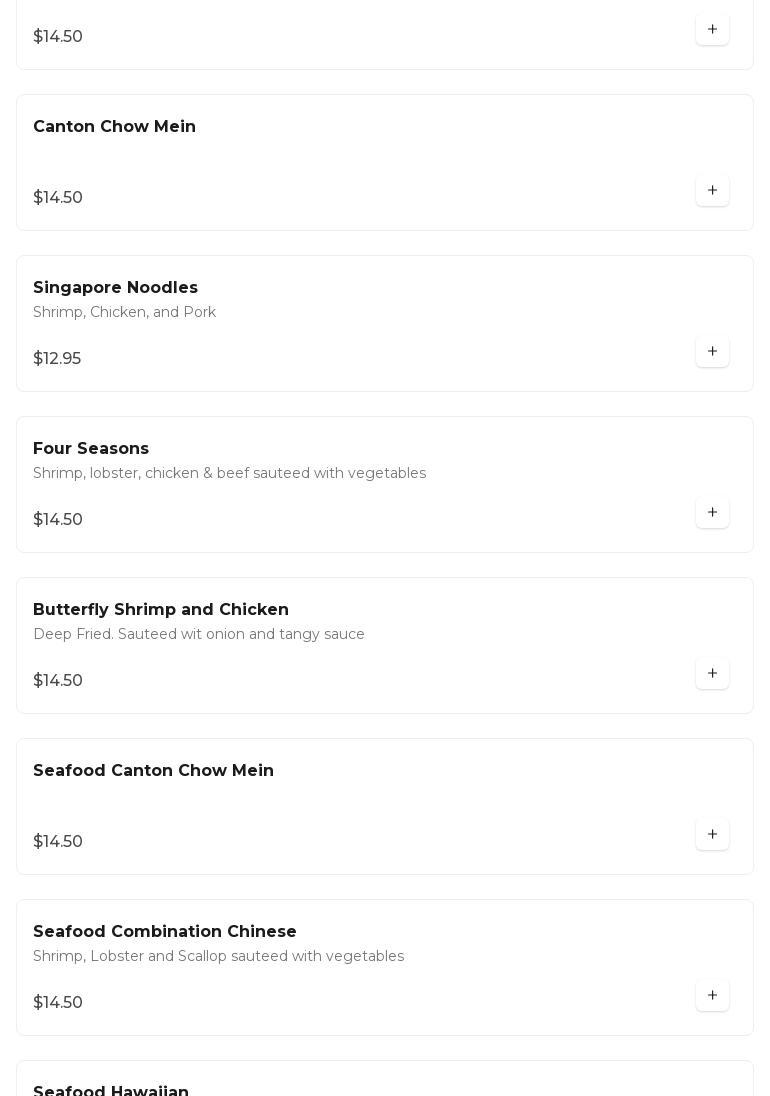Add the item listed above Canton Chow Mein
This screenshot has height=1096, width=770.
tap(712, 29)
